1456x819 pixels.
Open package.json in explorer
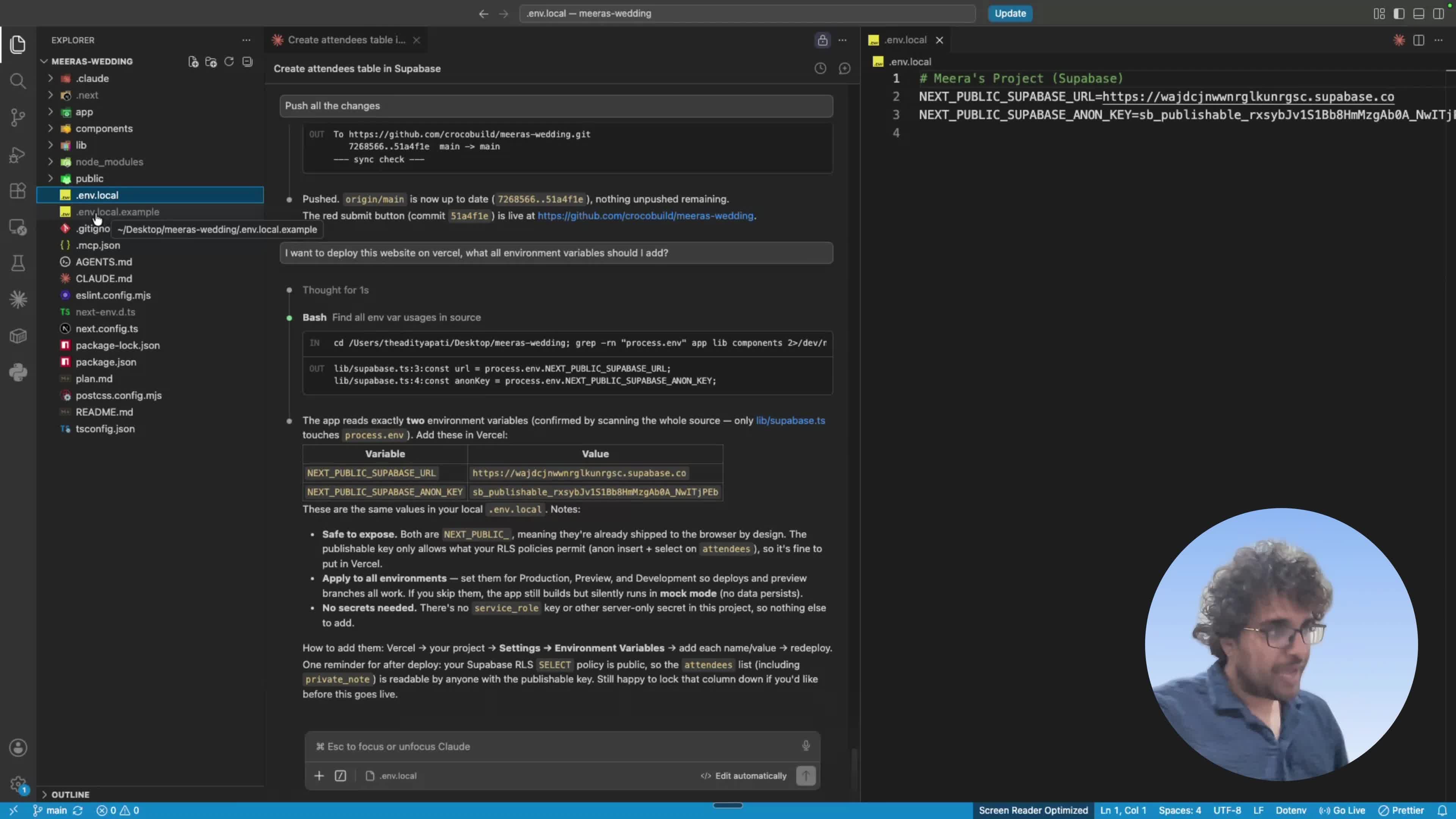coord(150,362)
